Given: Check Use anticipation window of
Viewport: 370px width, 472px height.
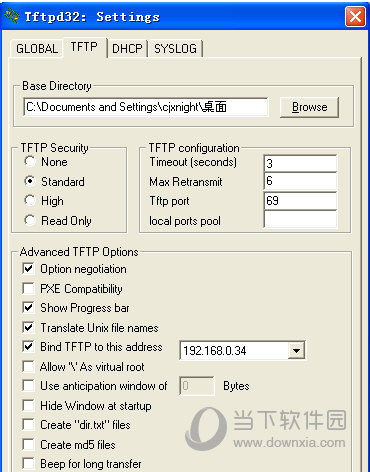Looking at the screenshot, I should tap(28, 386).
